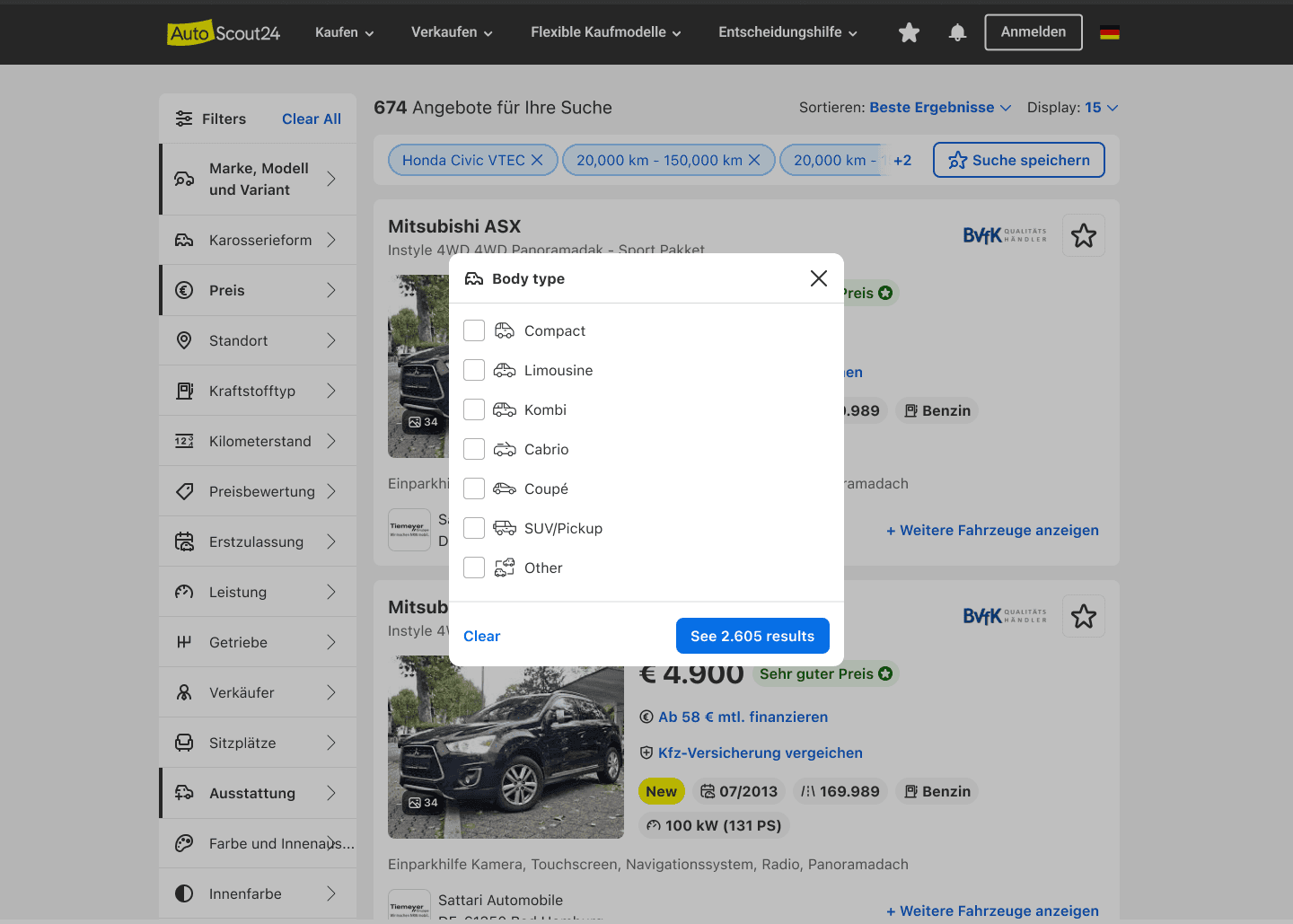Remove the Honda Civic VTEC filter chip
This screenshot has height=924, width=1293.
[x=537, y=159]
